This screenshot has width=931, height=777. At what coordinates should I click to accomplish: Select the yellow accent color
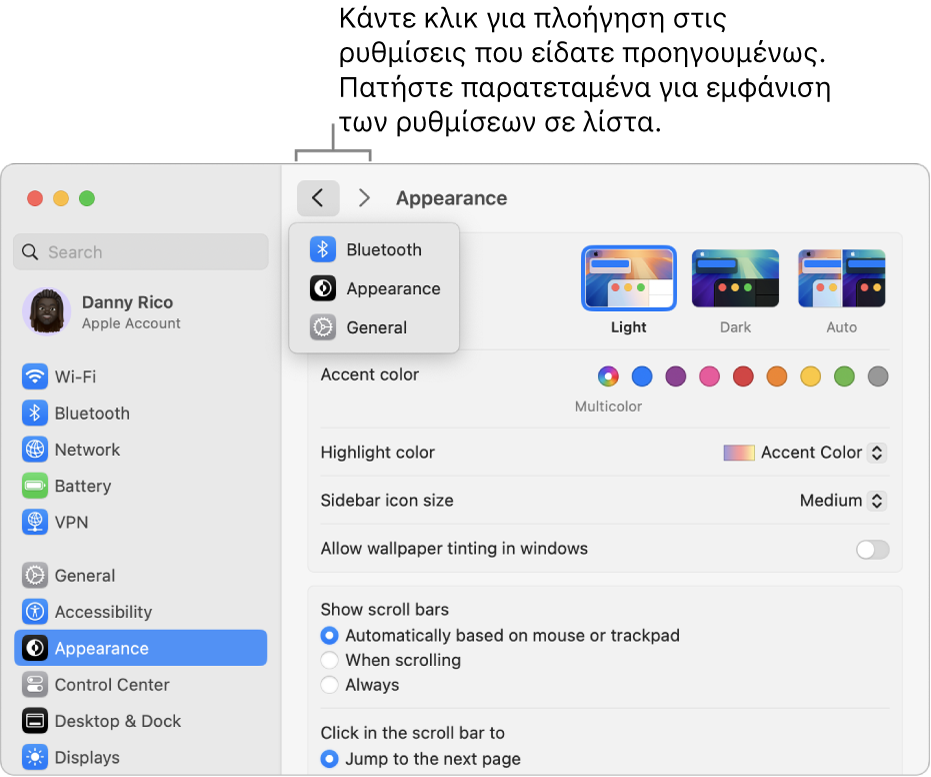tap(810, 376)
